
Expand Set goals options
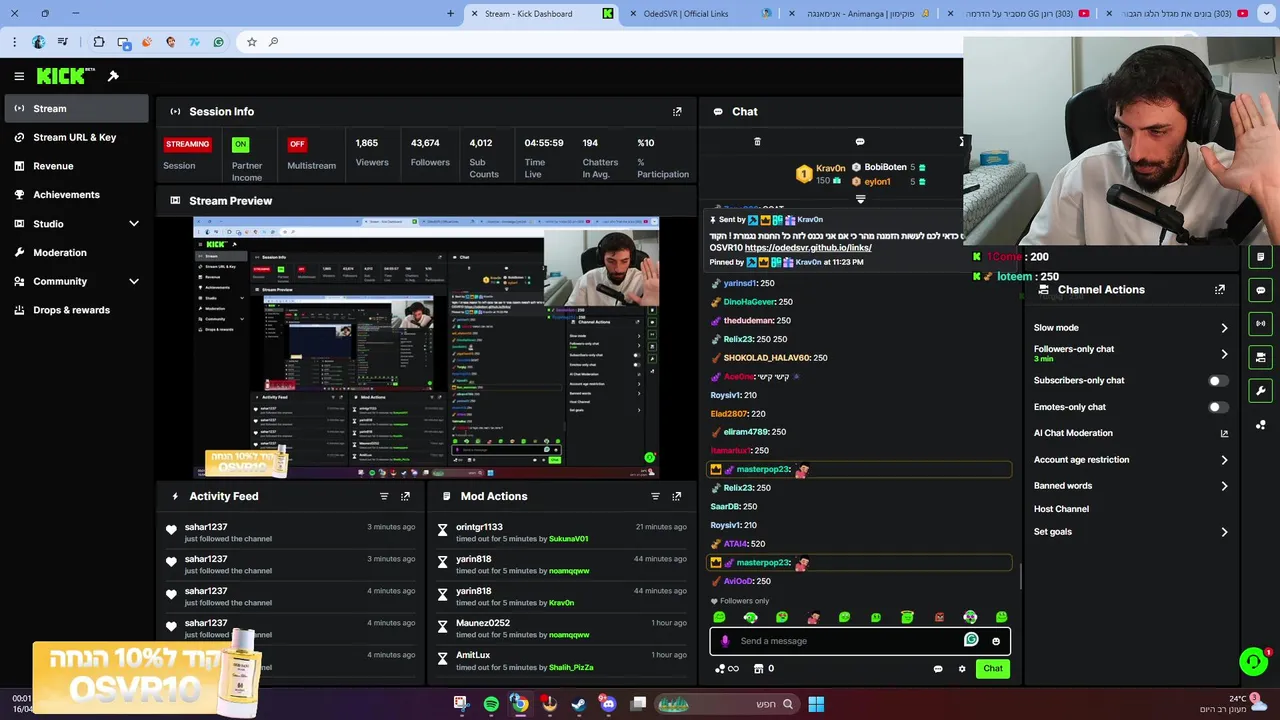point(1224,532)
